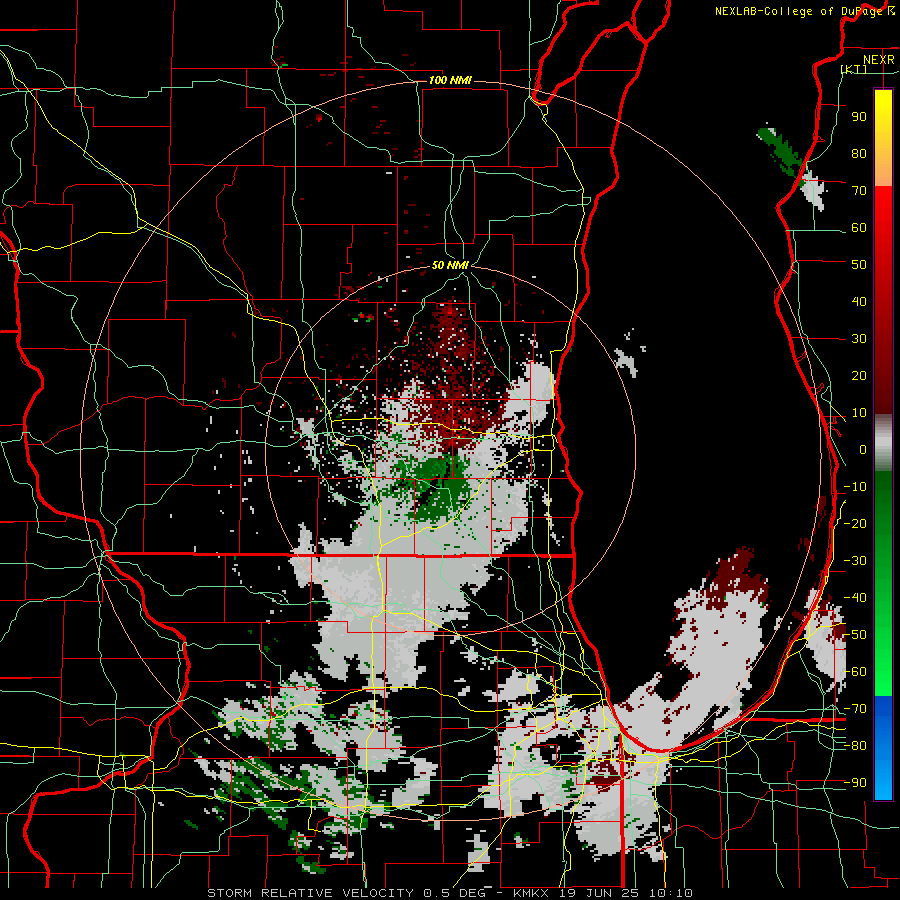900x900 pixels.
Task: Click the "NEXR" label above the color scale
Action: click(x=878, y=60)
